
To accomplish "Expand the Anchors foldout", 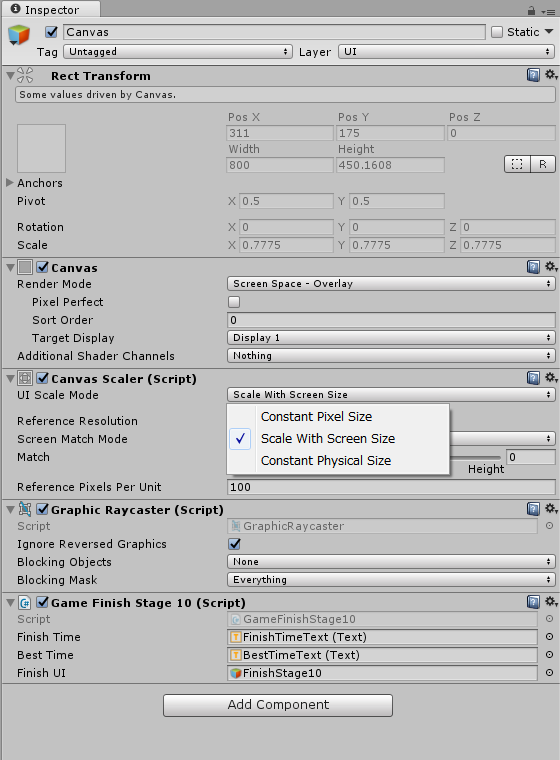I will point(10,183).
